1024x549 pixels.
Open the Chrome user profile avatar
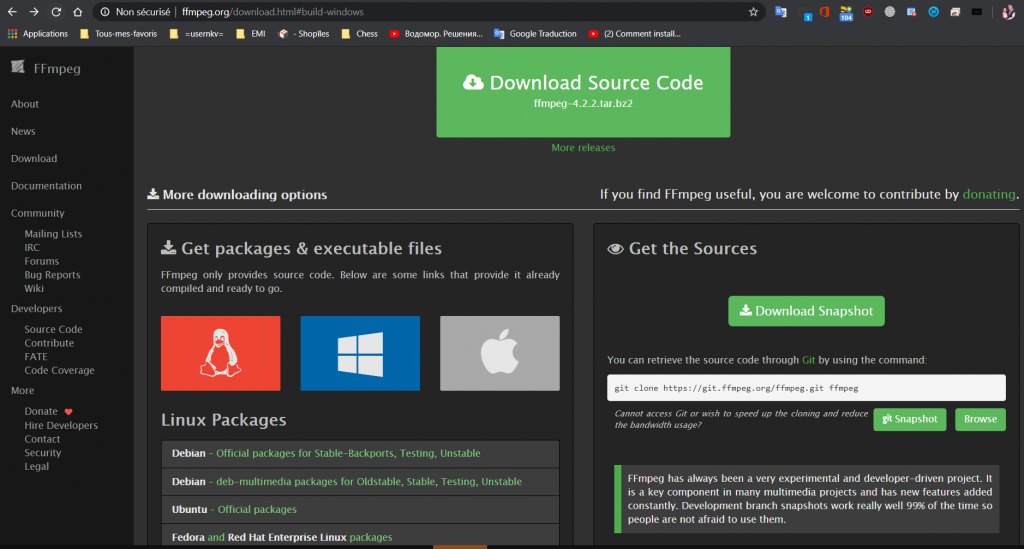coord(1008,12)
